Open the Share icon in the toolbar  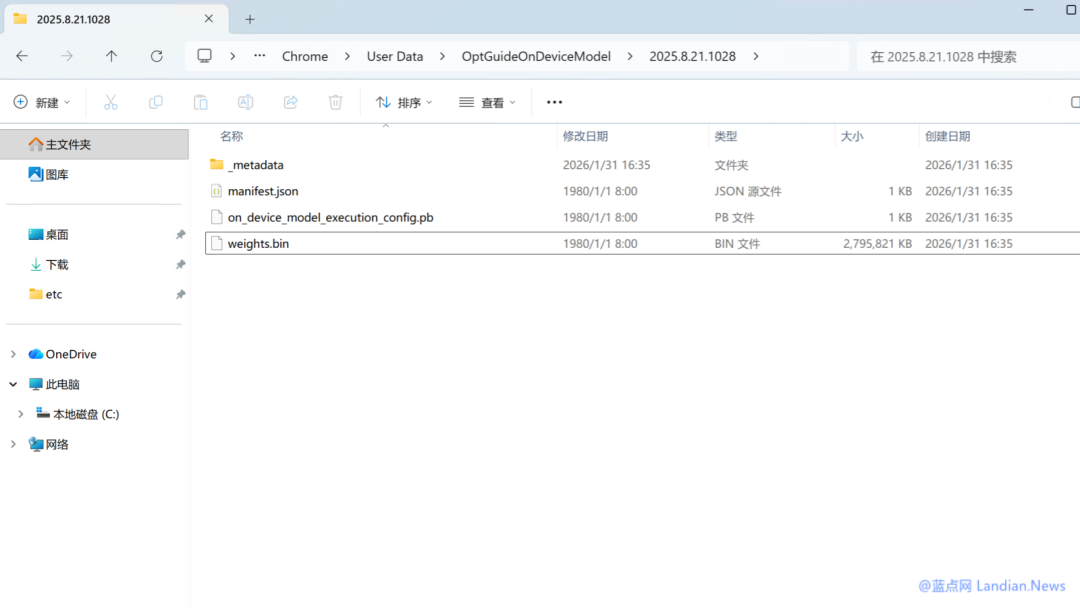pos(290,101)
